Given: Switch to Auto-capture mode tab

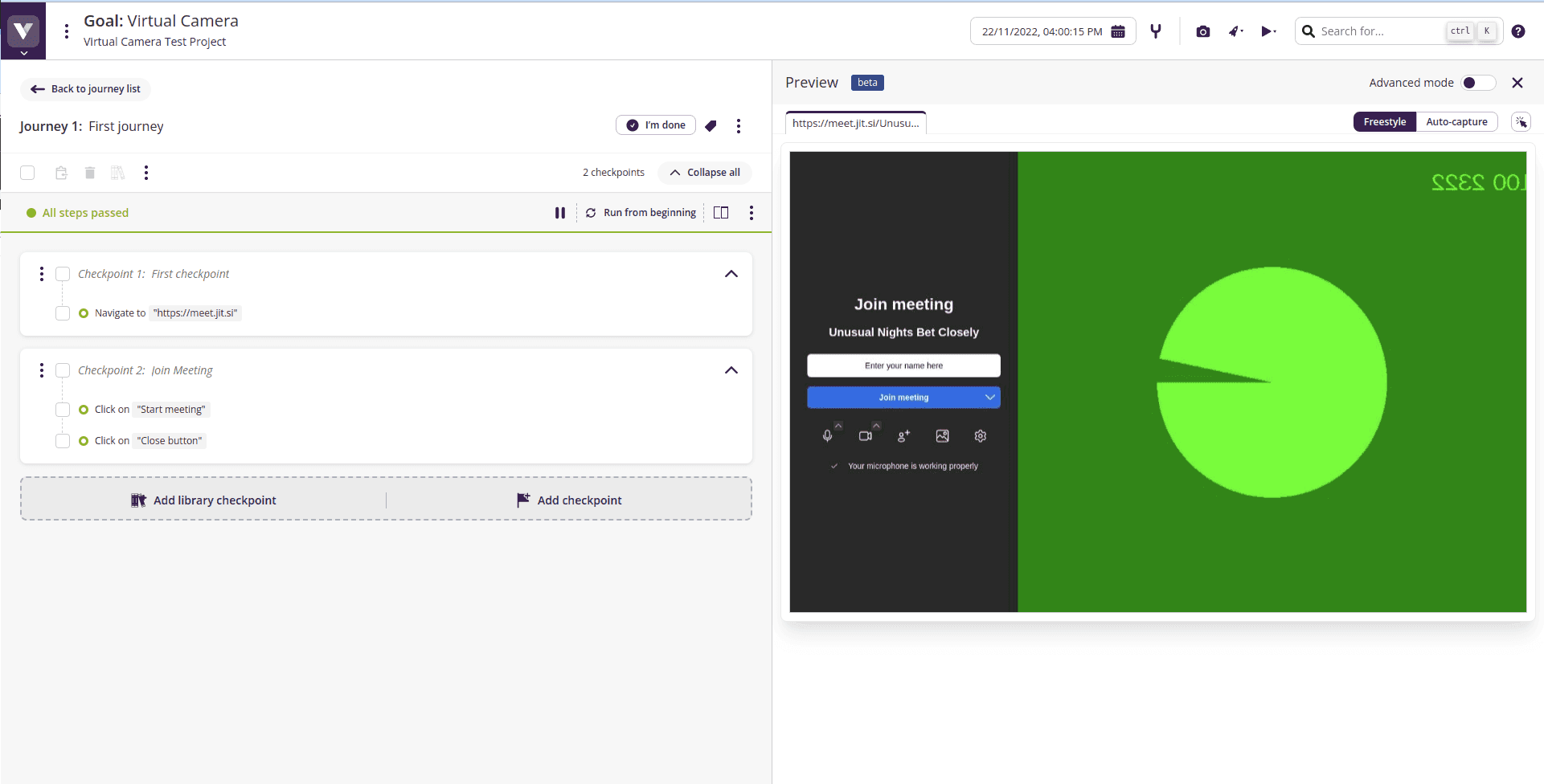Looking at the screenshot, I should pos(1456,122).
